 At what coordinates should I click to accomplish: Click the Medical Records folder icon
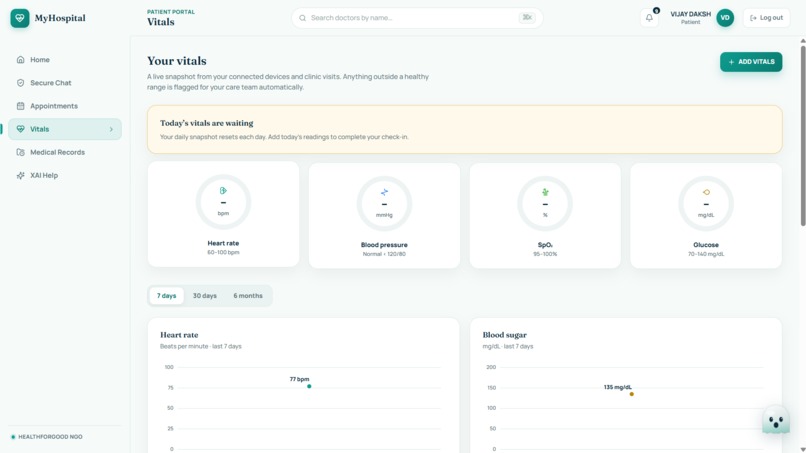pos(21,152)
